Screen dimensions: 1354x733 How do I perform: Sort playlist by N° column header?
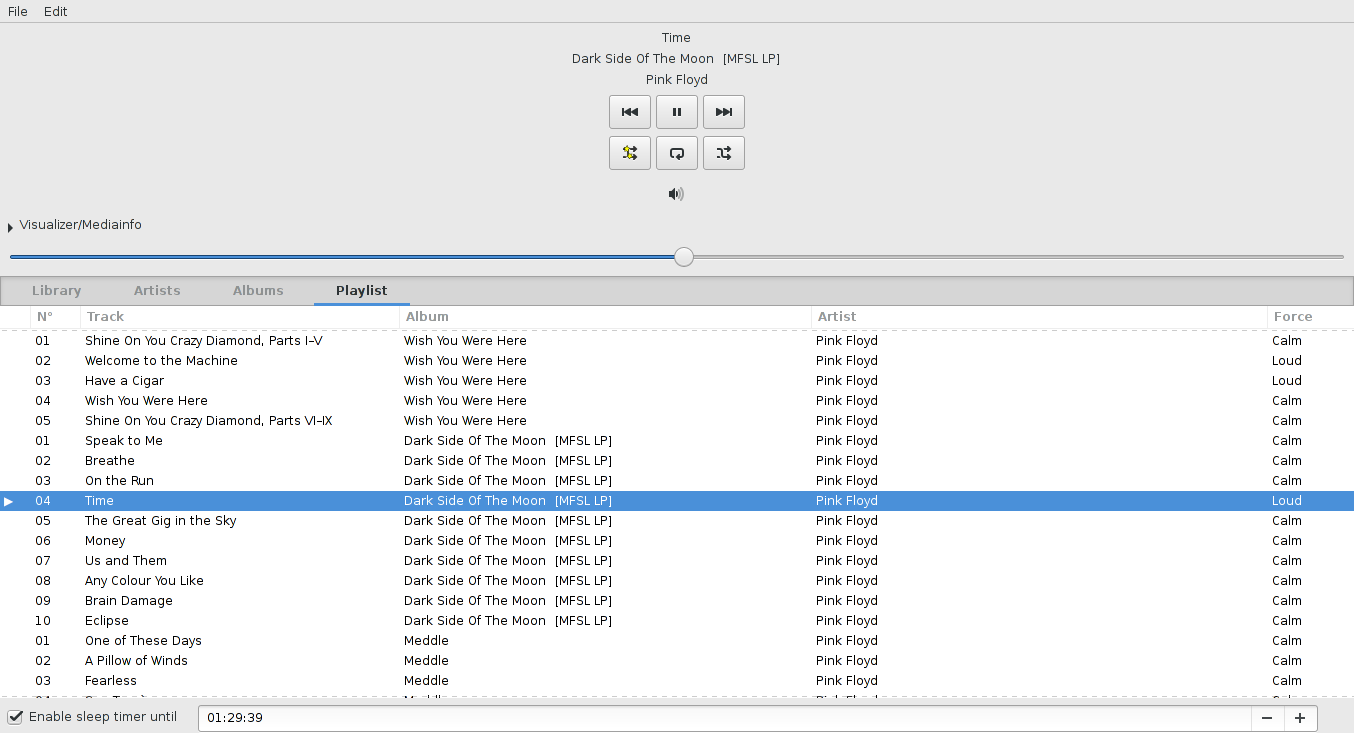[55, 316]
